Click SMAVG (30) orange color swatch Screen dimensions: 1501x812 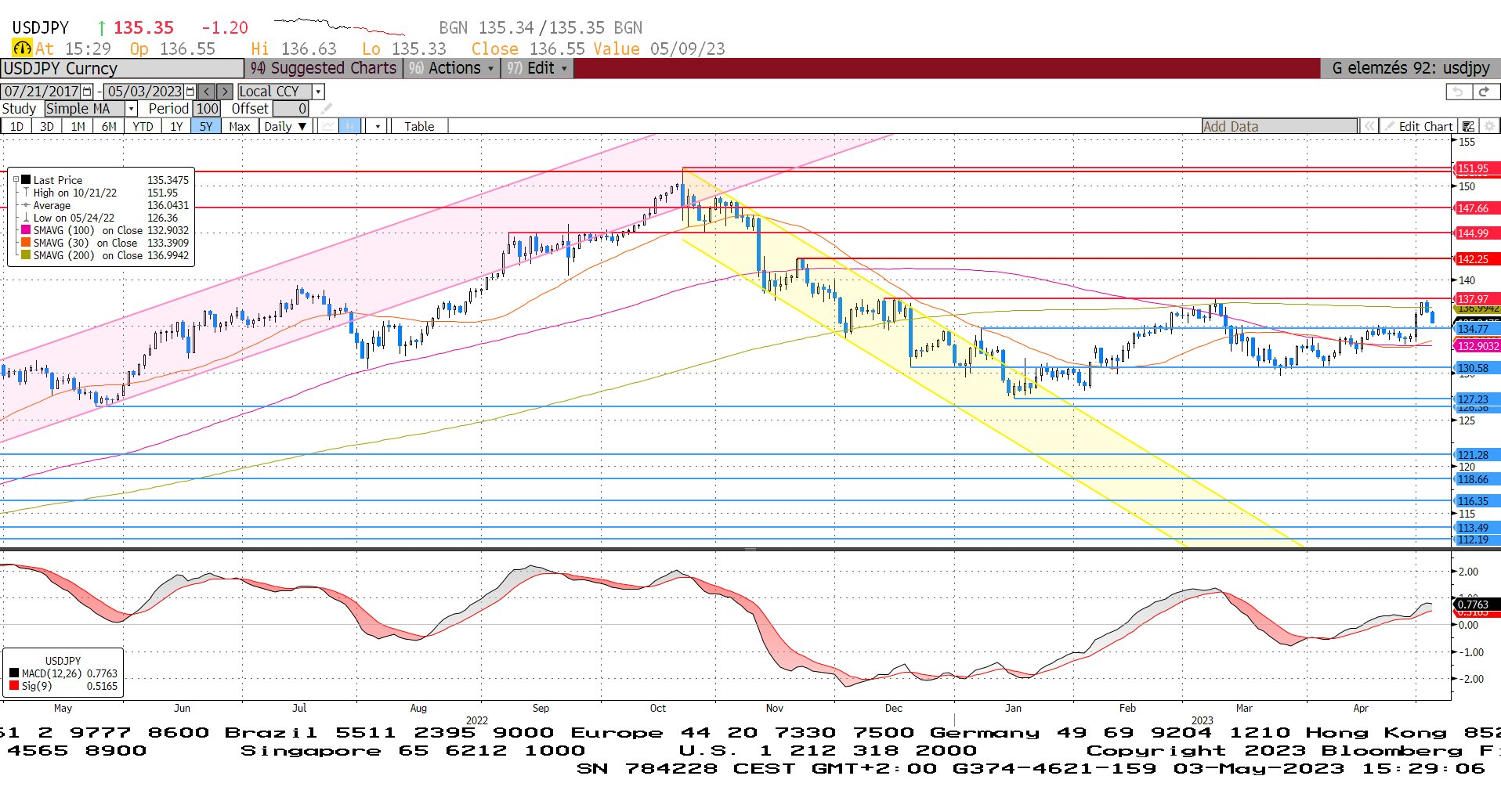click(26, 243)
